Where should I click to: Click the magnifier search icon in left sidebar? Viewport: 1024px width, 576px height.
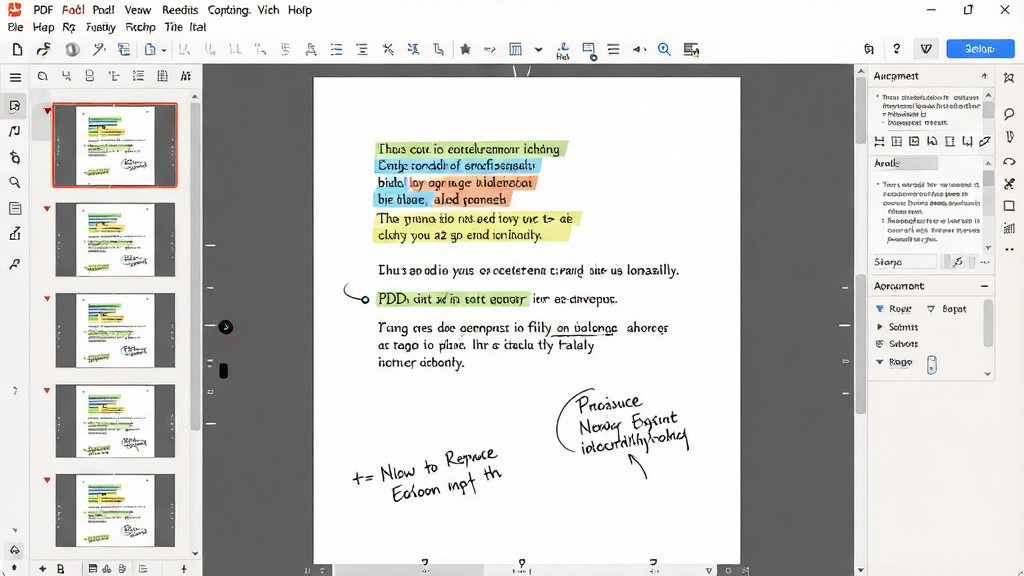click(x=14, y=183)
